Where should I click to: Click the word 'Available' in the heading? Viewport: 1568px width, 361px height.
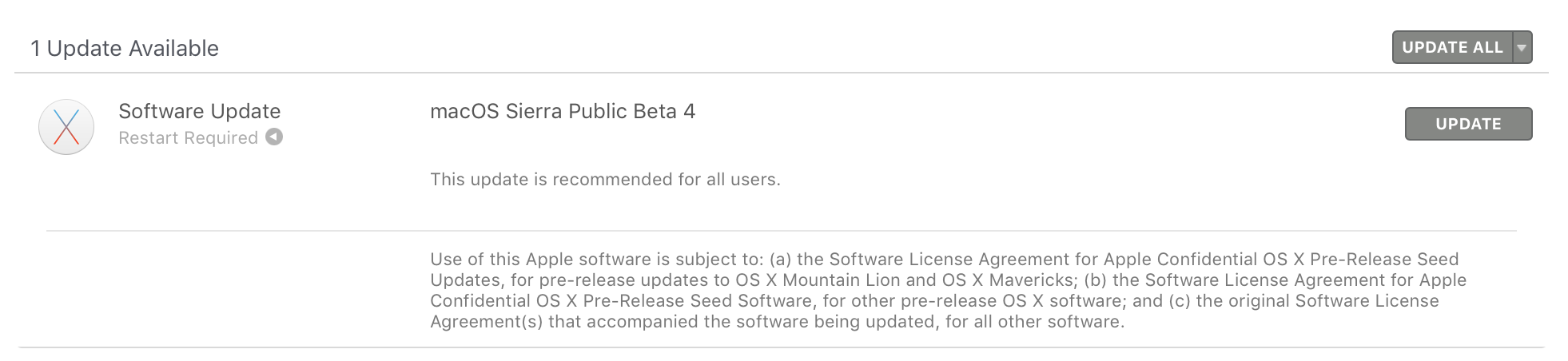pyautogui.click(x=173, y=49)
